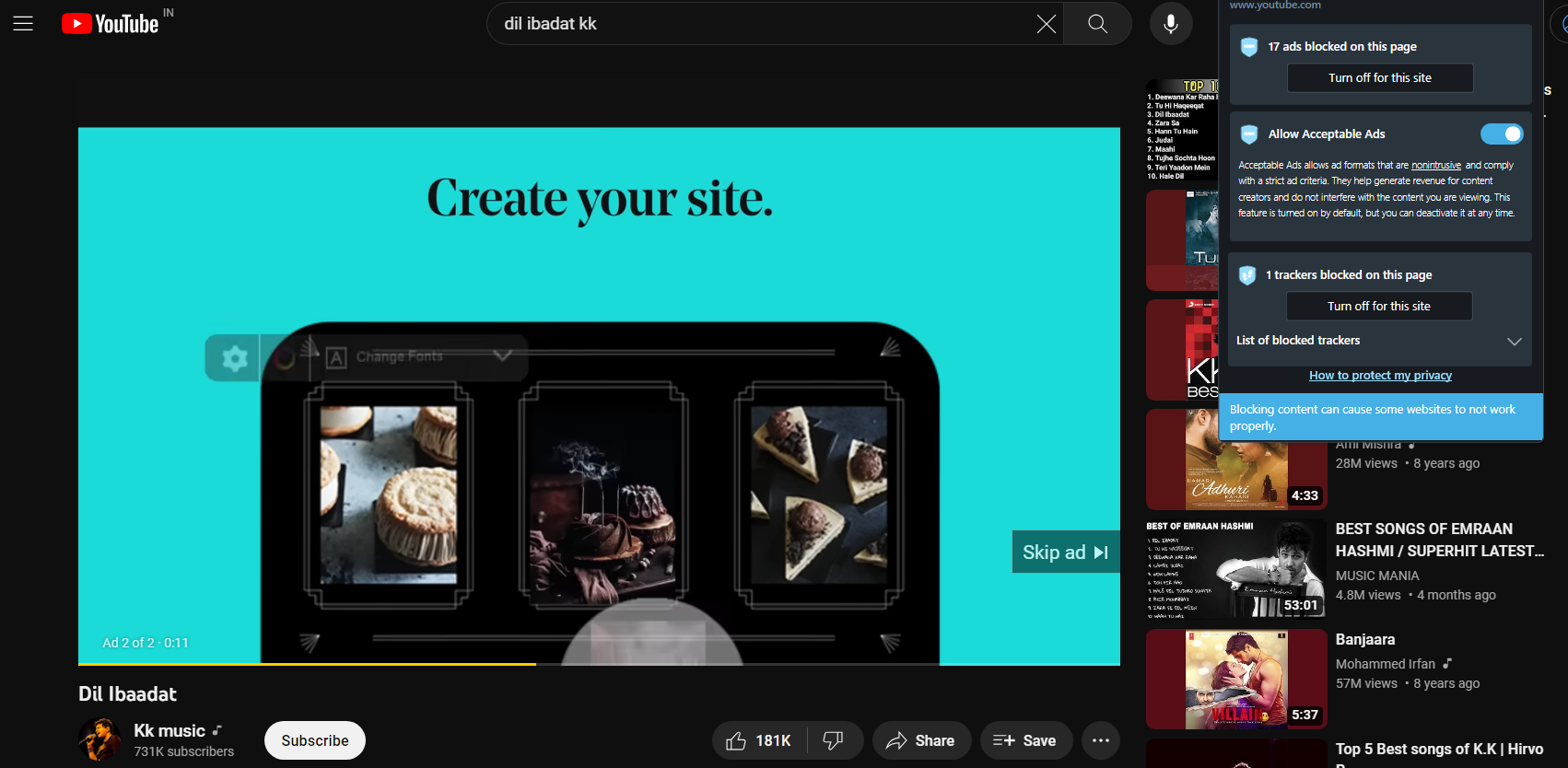Click the 731K subscribers text
The width and height of the screenshot is (1568, 768).
click(184, 752)
